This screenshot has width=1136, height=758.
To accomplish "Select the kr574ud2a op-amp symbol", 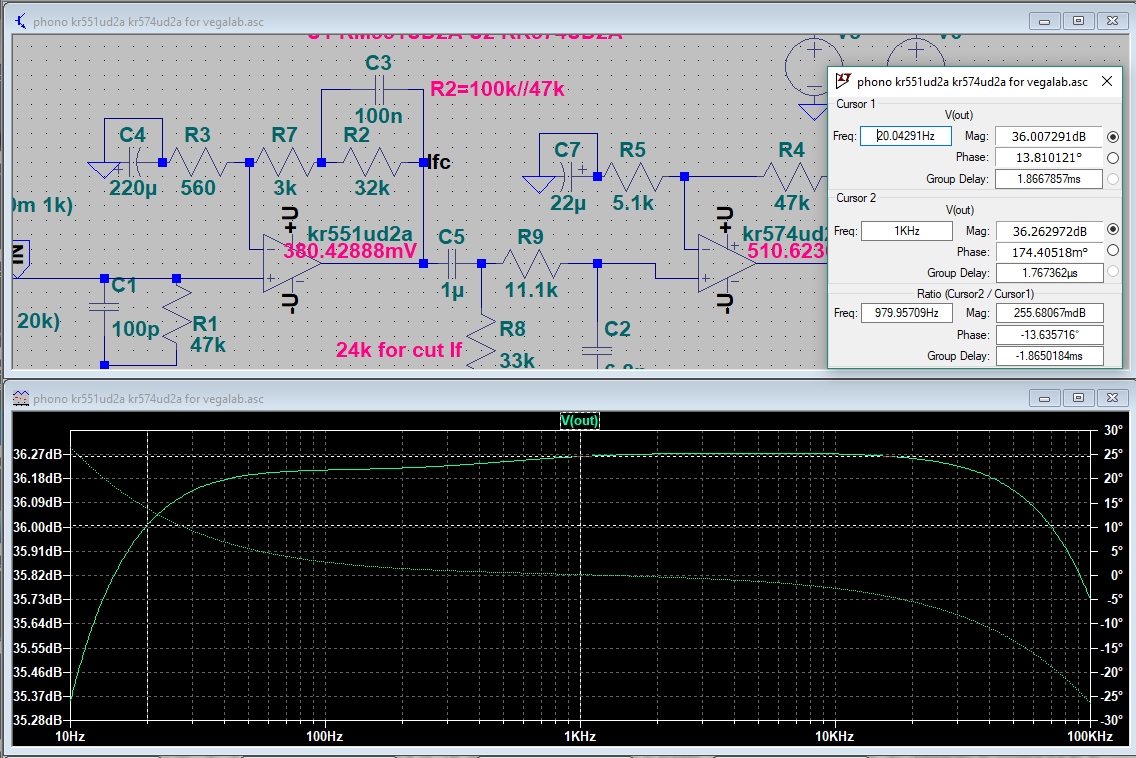I will pos(726,264).
